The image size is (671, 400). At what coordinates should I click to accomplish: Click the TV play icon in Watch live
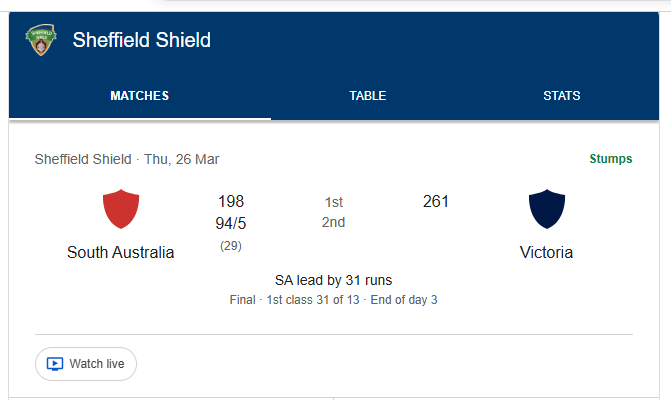coord(56,364)
